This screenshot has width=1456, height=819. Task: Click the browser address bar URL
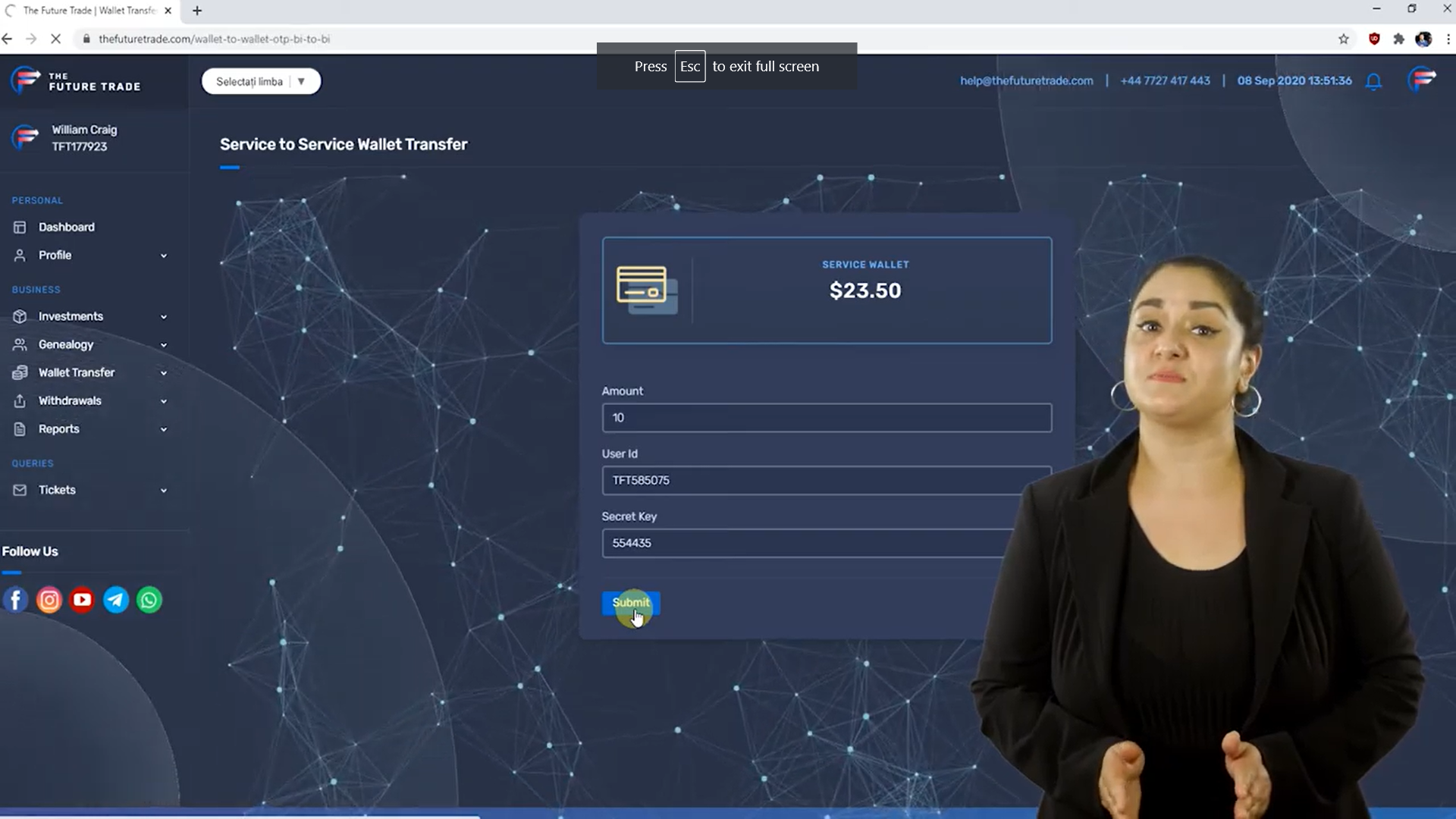tap(215, 39)
